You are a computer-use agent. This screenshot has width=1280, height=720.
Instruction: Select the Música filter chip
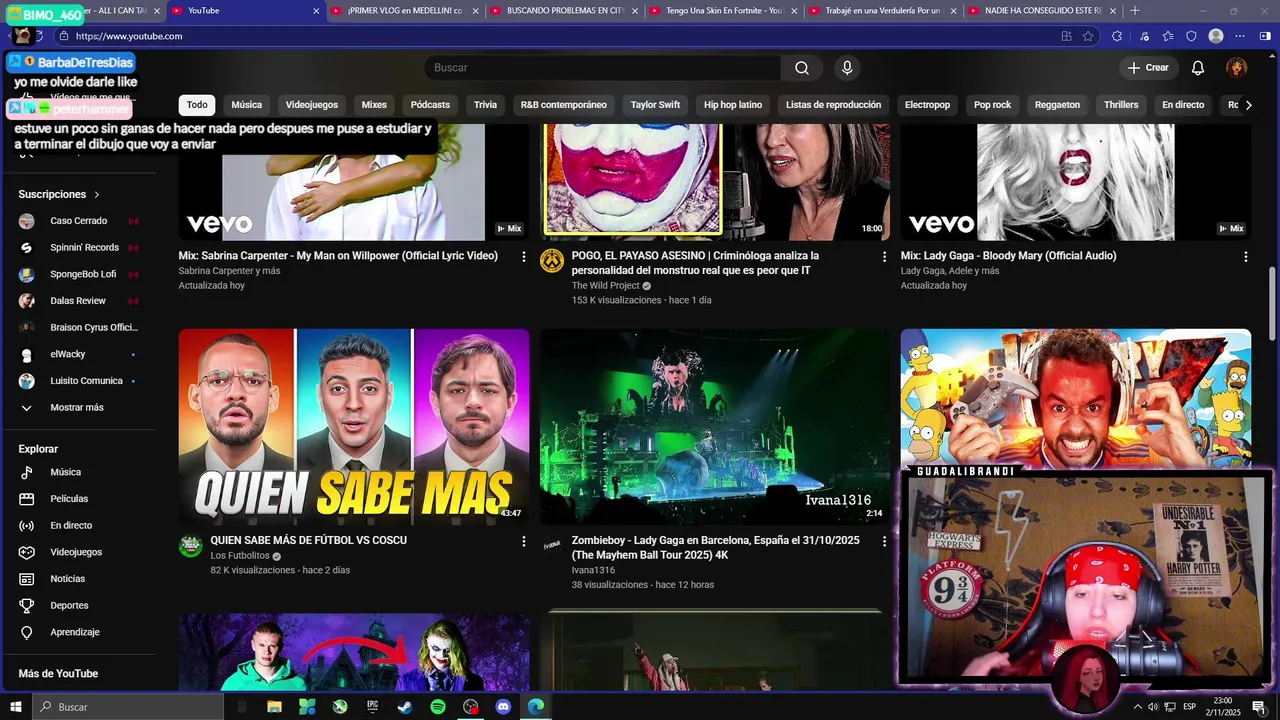[246, 105]
